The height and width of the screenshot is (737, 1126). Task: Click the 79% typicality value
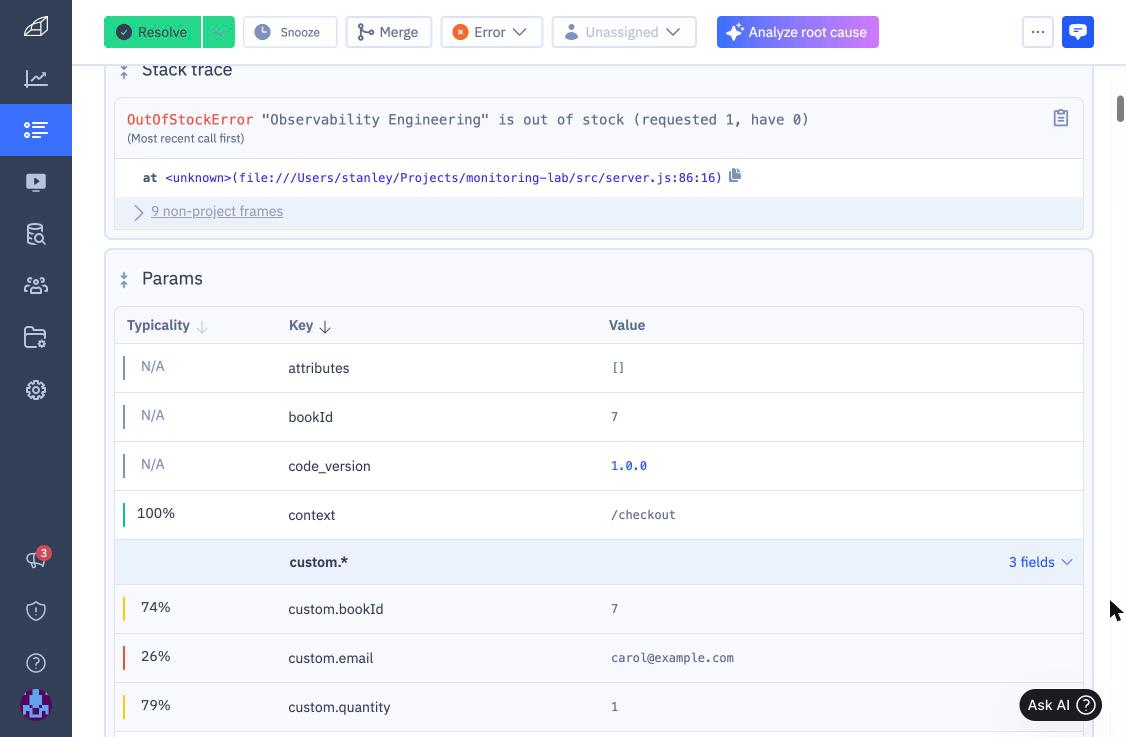156,705
